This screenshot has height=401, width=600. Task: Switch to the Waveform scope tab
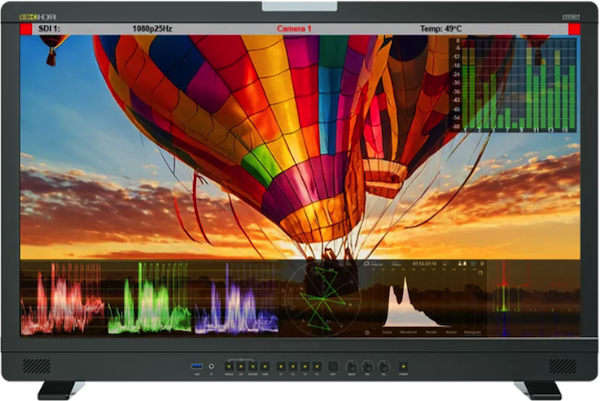click(x=409, y=332)
